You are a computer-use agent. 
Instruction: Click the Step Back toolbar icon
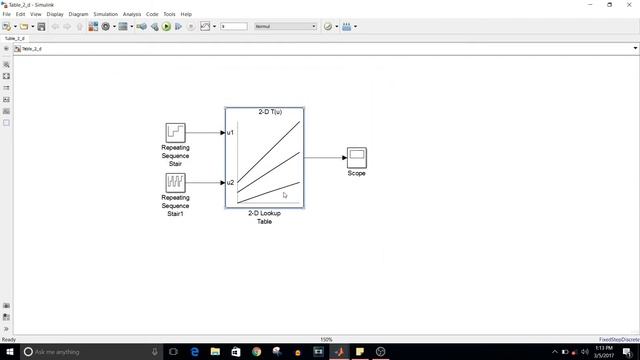click(154, 27)
